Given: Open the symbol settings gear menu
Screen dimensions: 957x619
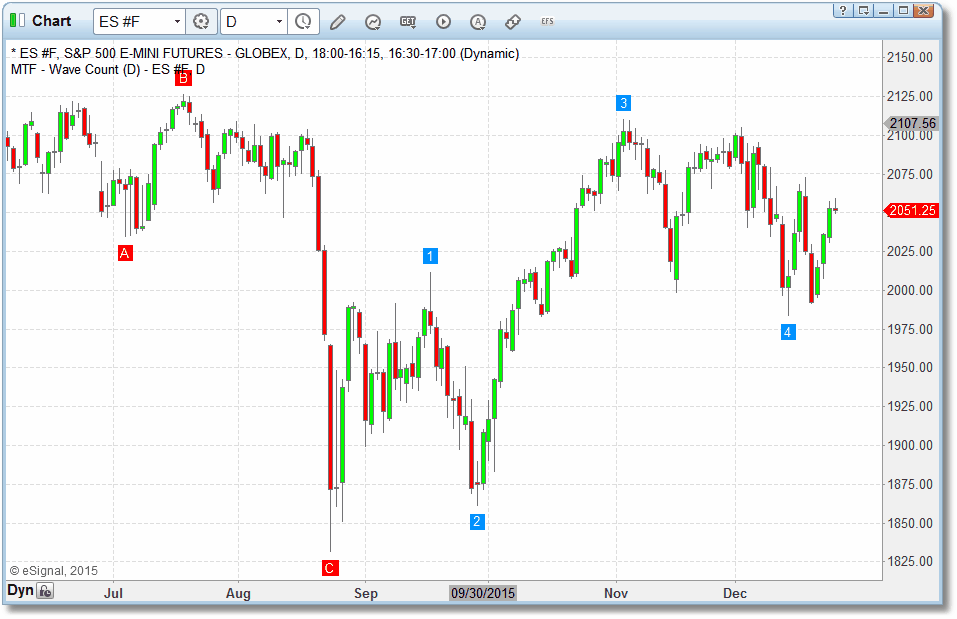Looking at the screenshot, I should [x=201, y=22].
